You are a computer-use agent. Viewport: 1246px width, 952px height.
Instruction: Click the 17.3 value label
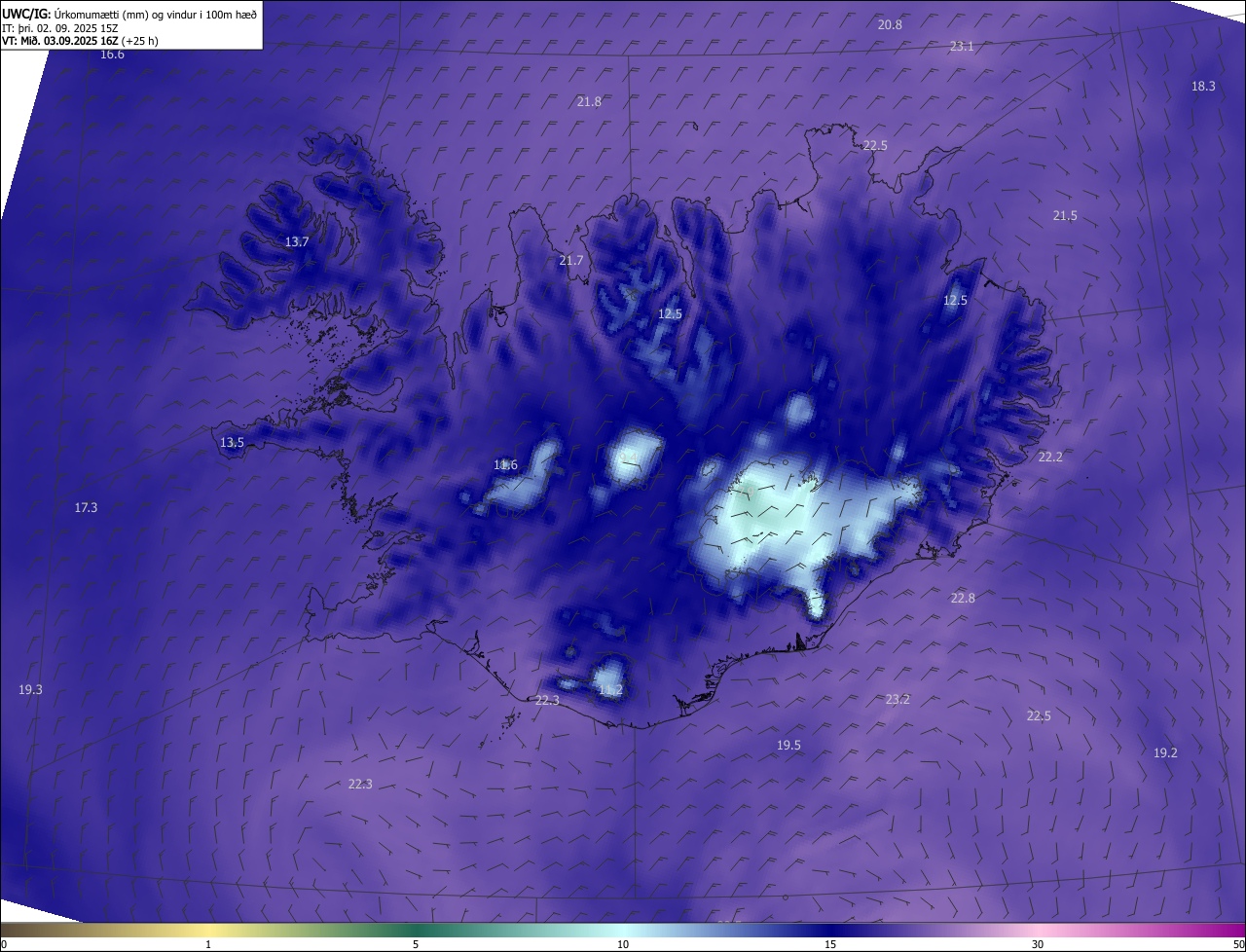pyautogui.click(x=86, y=507)
